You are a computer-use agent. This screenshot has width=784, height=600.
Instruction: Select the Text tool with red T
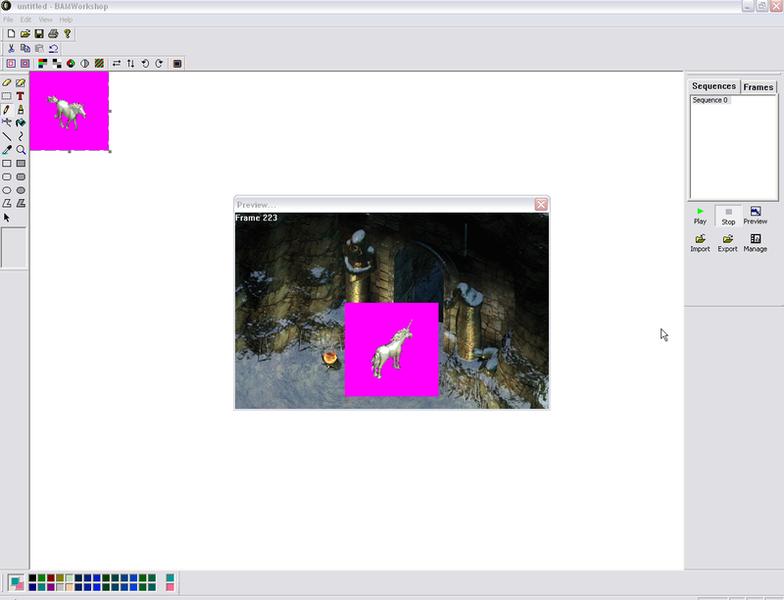click(x=20, y=96)
